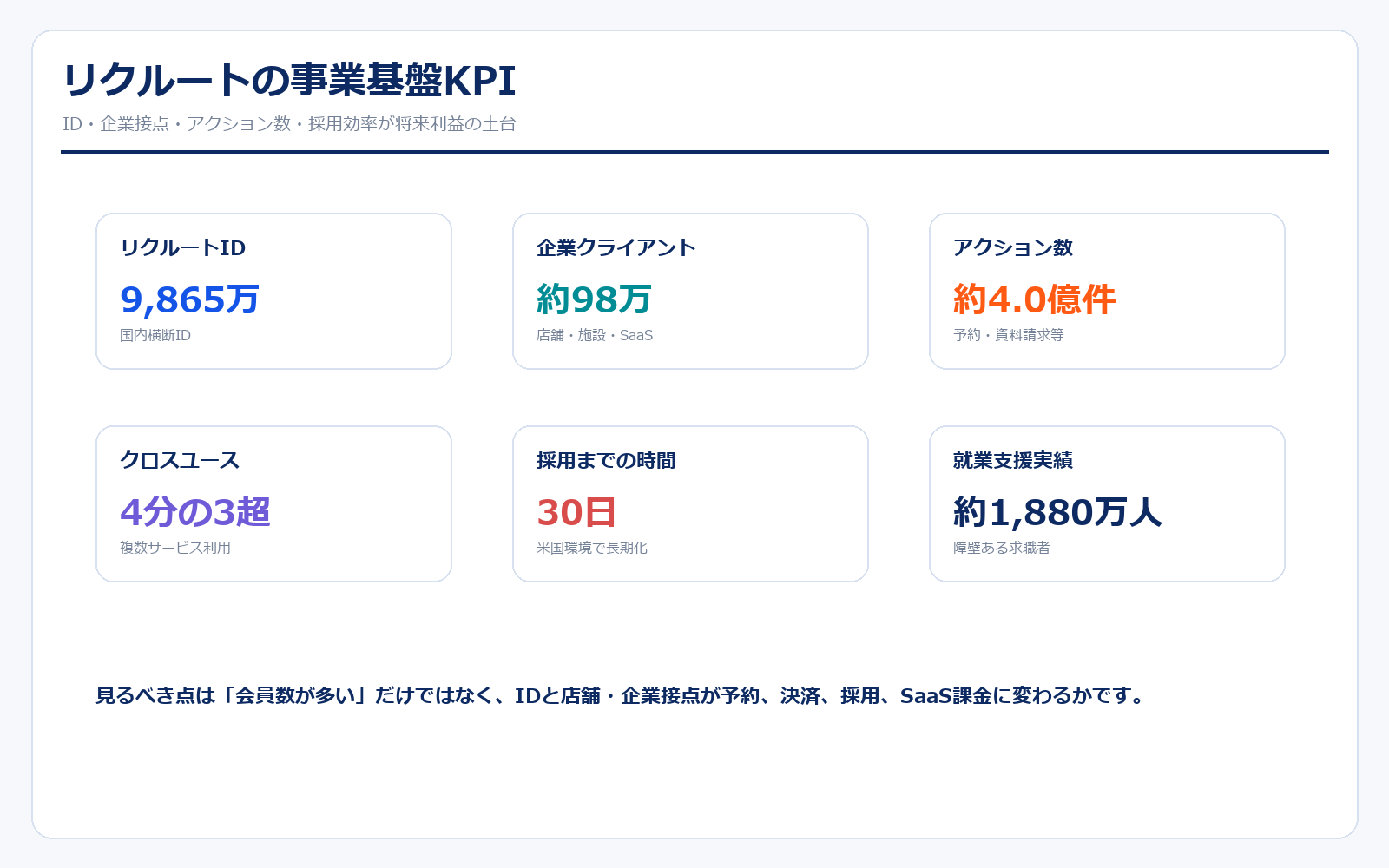
Task: Select the 採用までの時間 card heading
Action: click(x=606, y=461)
